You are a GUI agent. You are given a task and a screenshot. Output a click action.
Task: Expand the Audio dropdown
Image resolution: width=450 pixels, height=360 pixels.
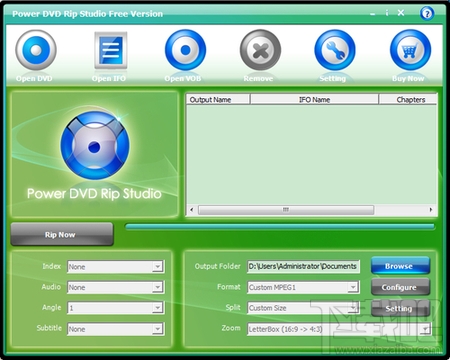[157, 287]
